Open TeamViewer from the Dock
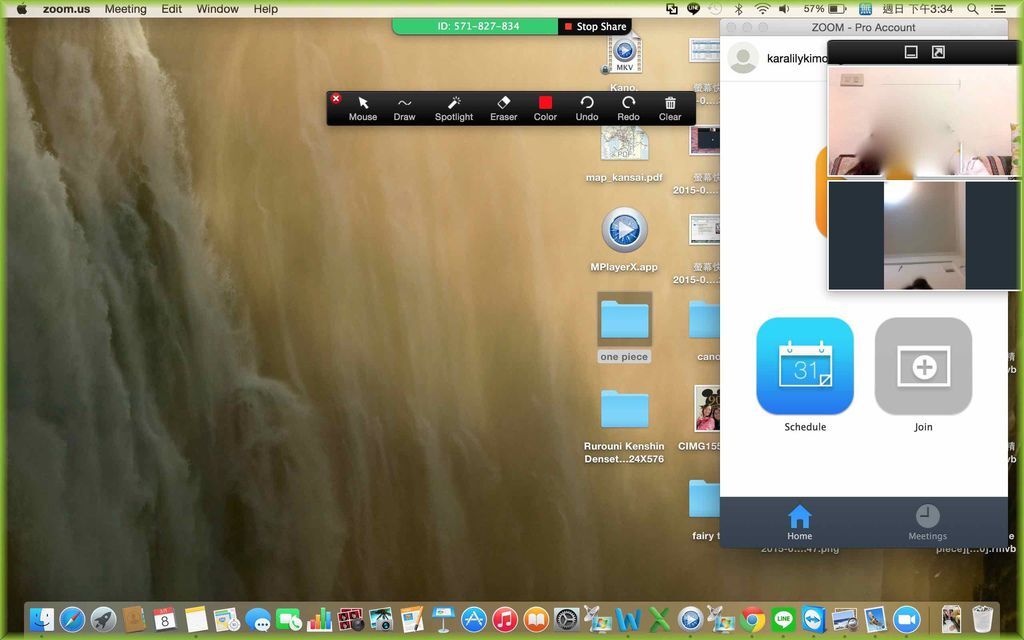This screenshot has height=640, width=1024. click(814, 619)
